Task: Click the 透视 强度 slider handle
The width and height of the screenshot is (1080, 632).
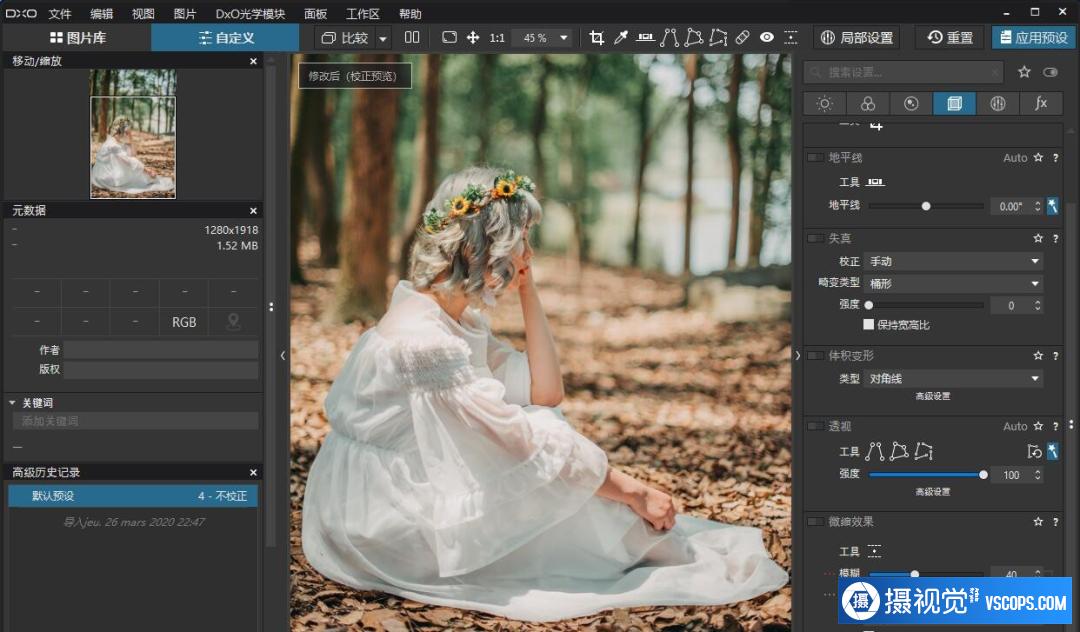Action: (x=983, y=474)
